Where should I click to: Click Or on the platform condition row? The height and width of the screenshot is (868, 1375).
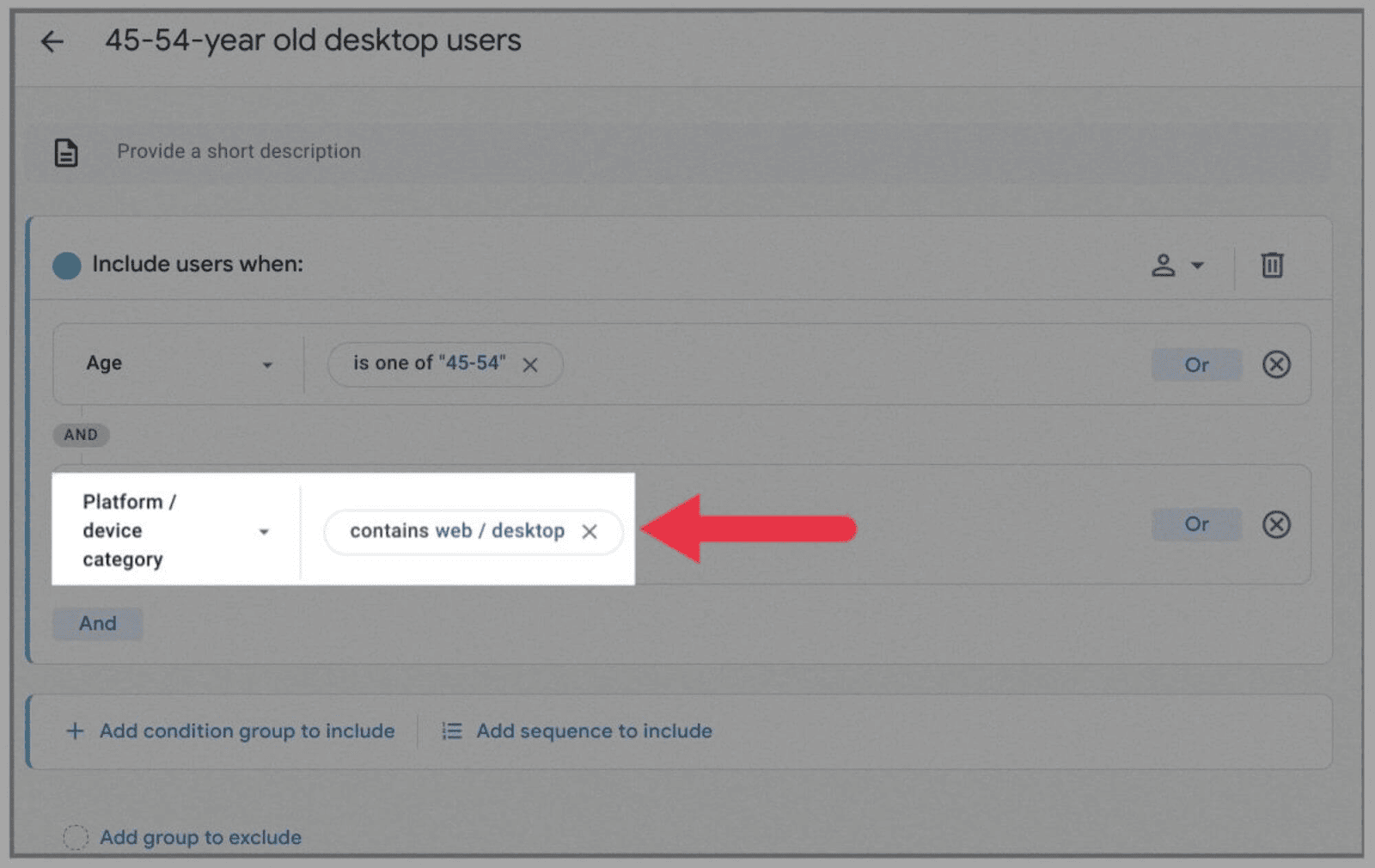(x=1195, y=525)
